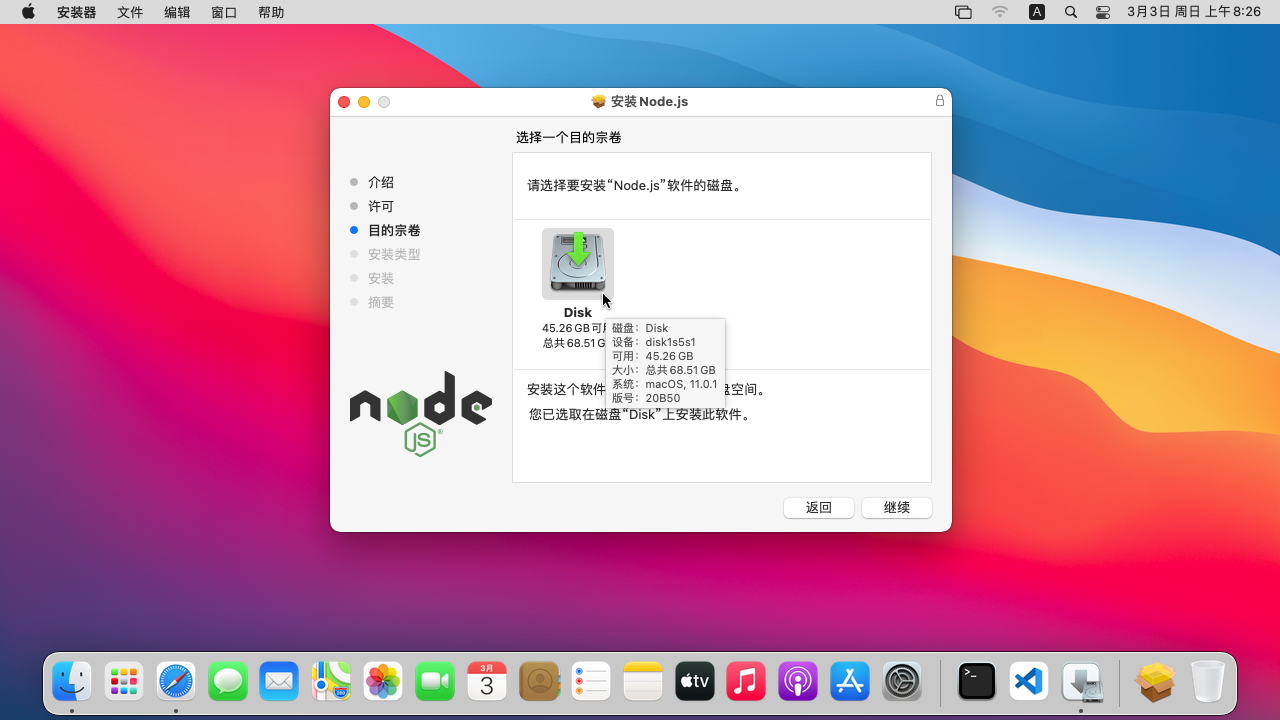
Task: Click the 安装类型 step in sidebar
Action: pyautogui.click(x=394, y=254)
